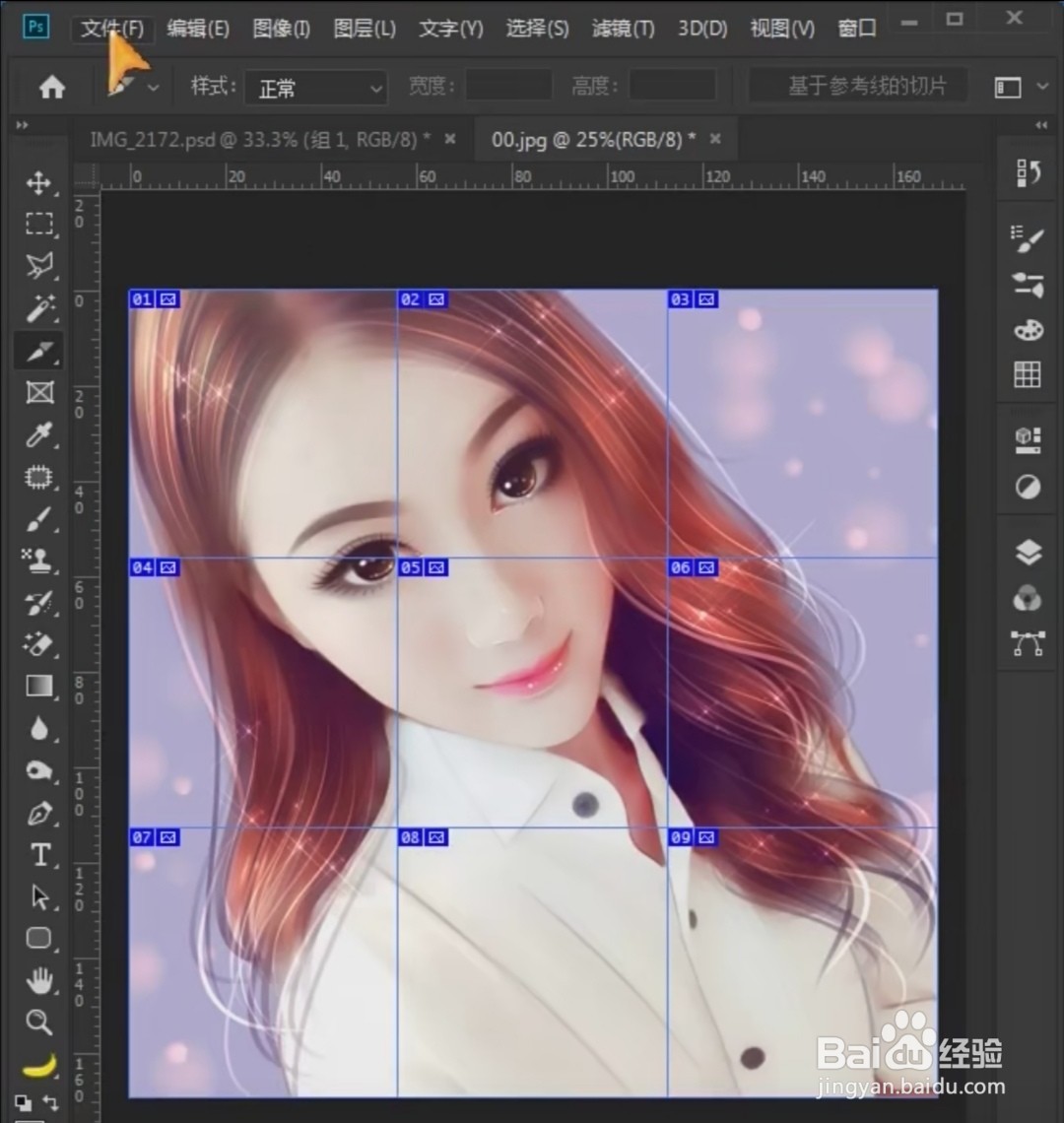The height and width of the screenshot is (1123, 1064).
Task: Open the 3D panel icon
Action: (x=1029, y=439)
